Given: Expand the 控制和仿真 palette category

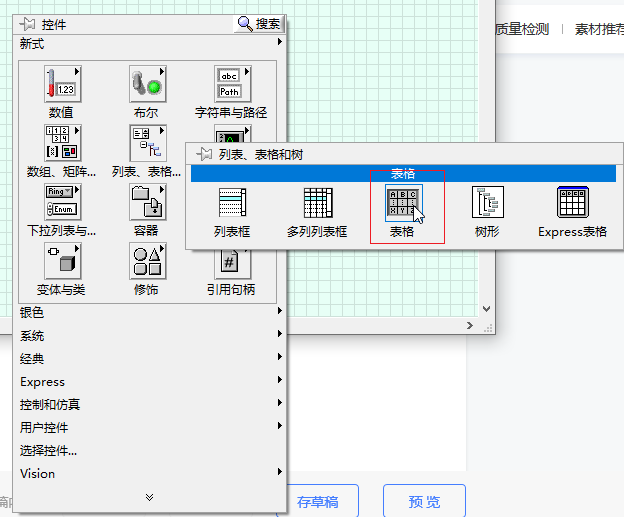Looking at the screenshot, I should pyautogui.click(x=150, y=405).
